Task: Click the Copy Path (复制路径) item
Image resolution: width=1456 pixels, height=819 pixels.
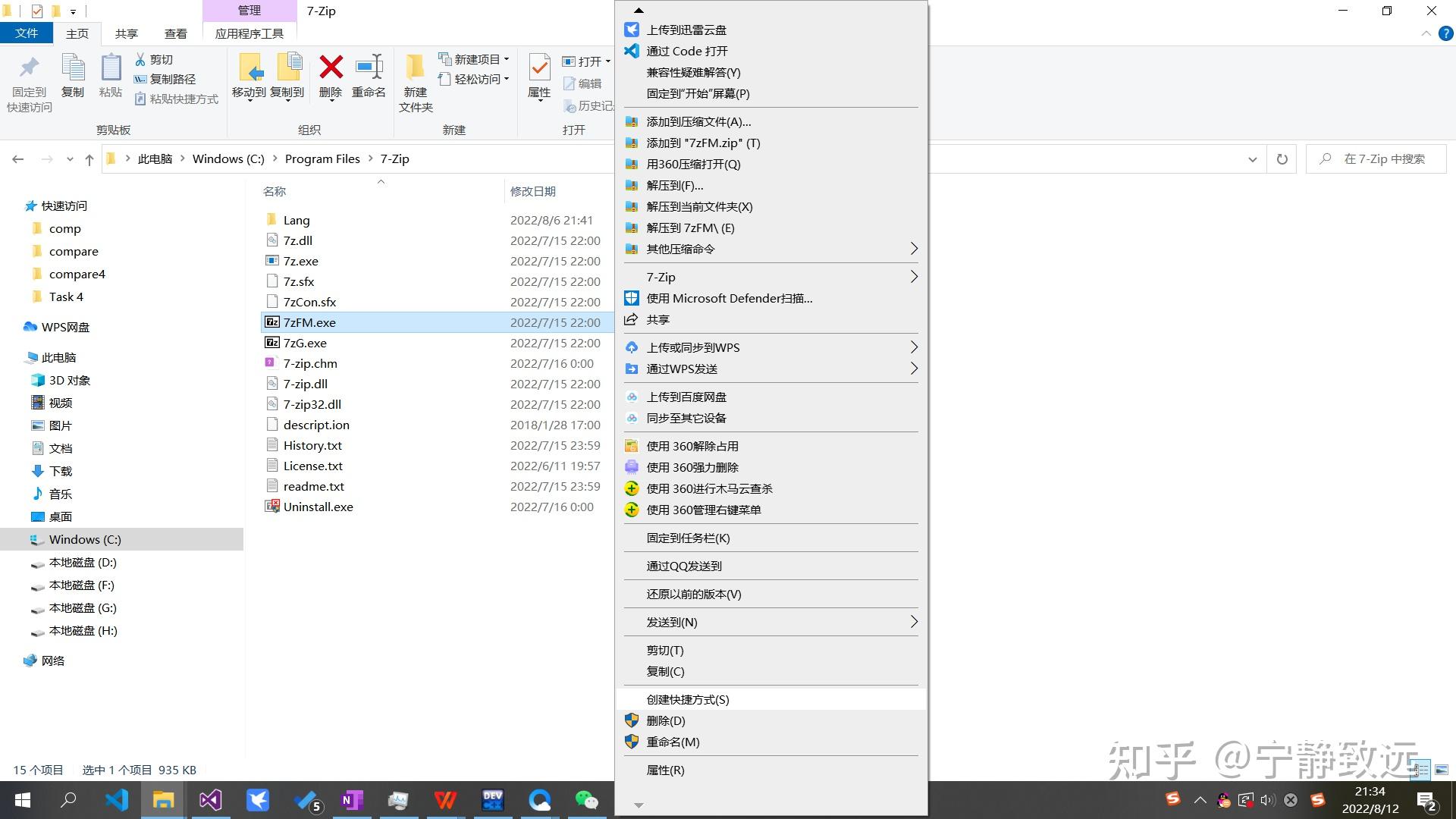Action: tap(165, 79)
